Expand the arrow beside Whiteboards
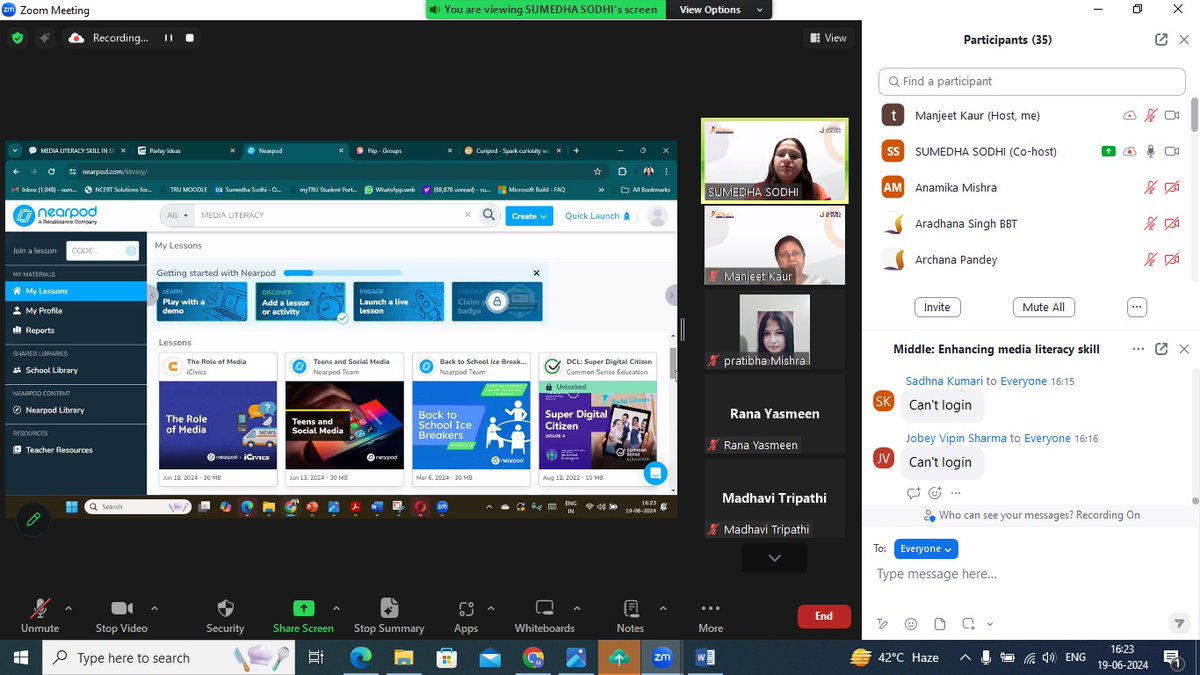Viewport: 1200px width, 675px height. [579, 607]
